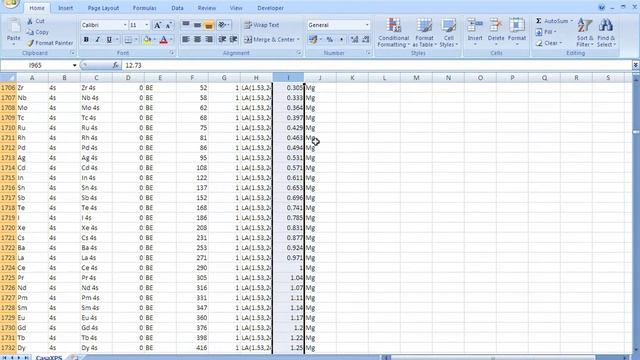The height and width of the screenshot is (360, 640).
Task: Decrease font size with Shrink Font
Action: (x=168, y=25)
